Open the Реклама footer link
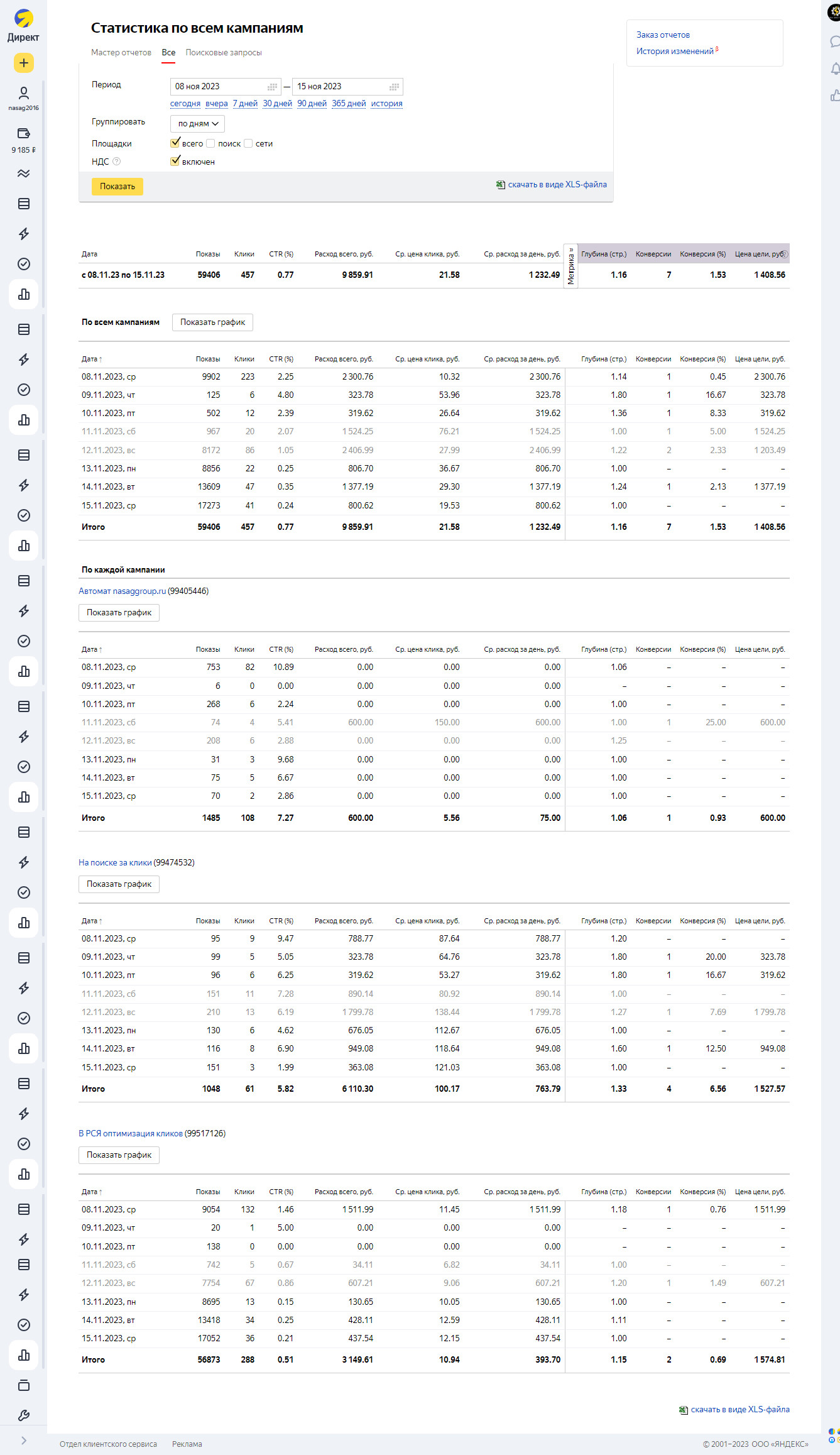The width and height of the screenshot is (840, 1455). [187, 1444]
